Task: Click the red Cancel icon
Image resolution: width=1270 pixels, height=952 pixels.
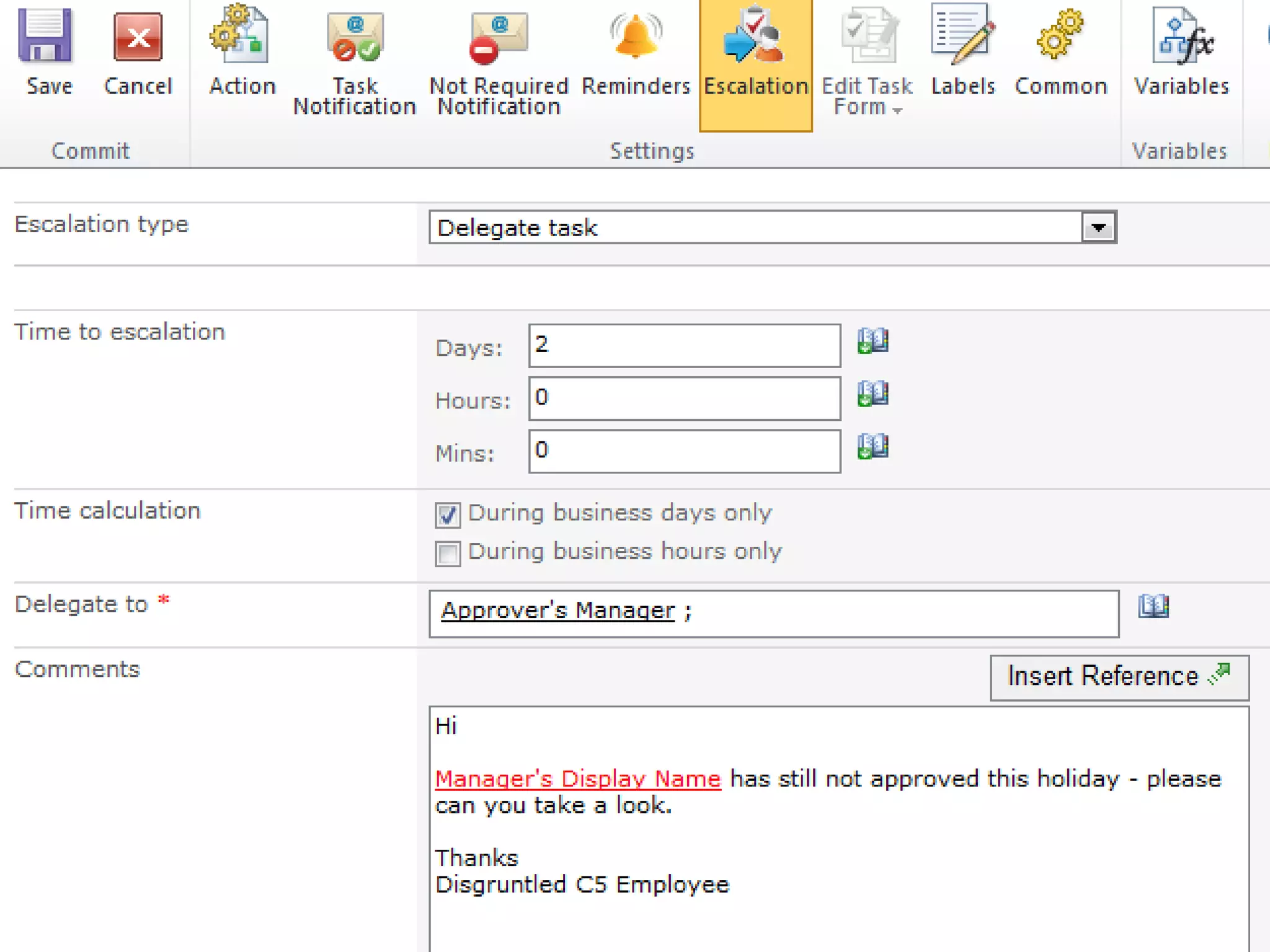Action: 138,38
